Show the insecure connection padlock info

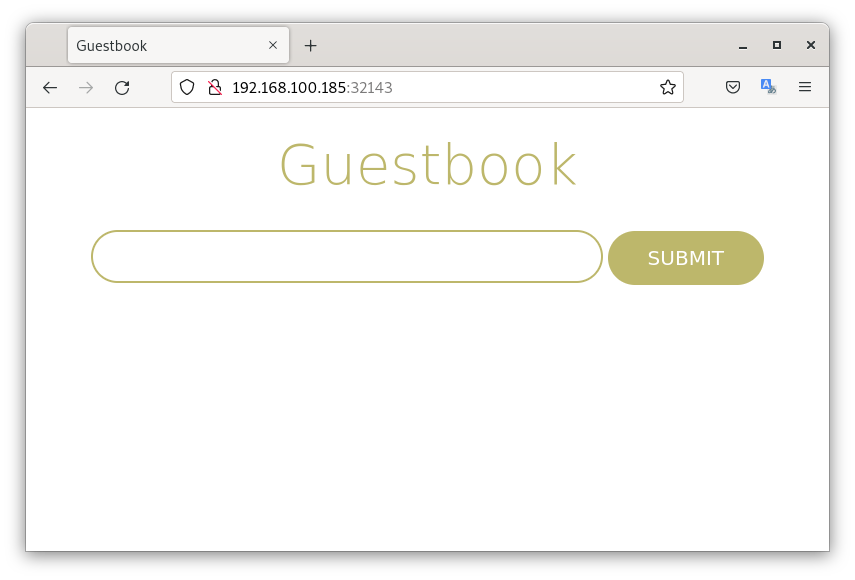click(x=214, y=88)
